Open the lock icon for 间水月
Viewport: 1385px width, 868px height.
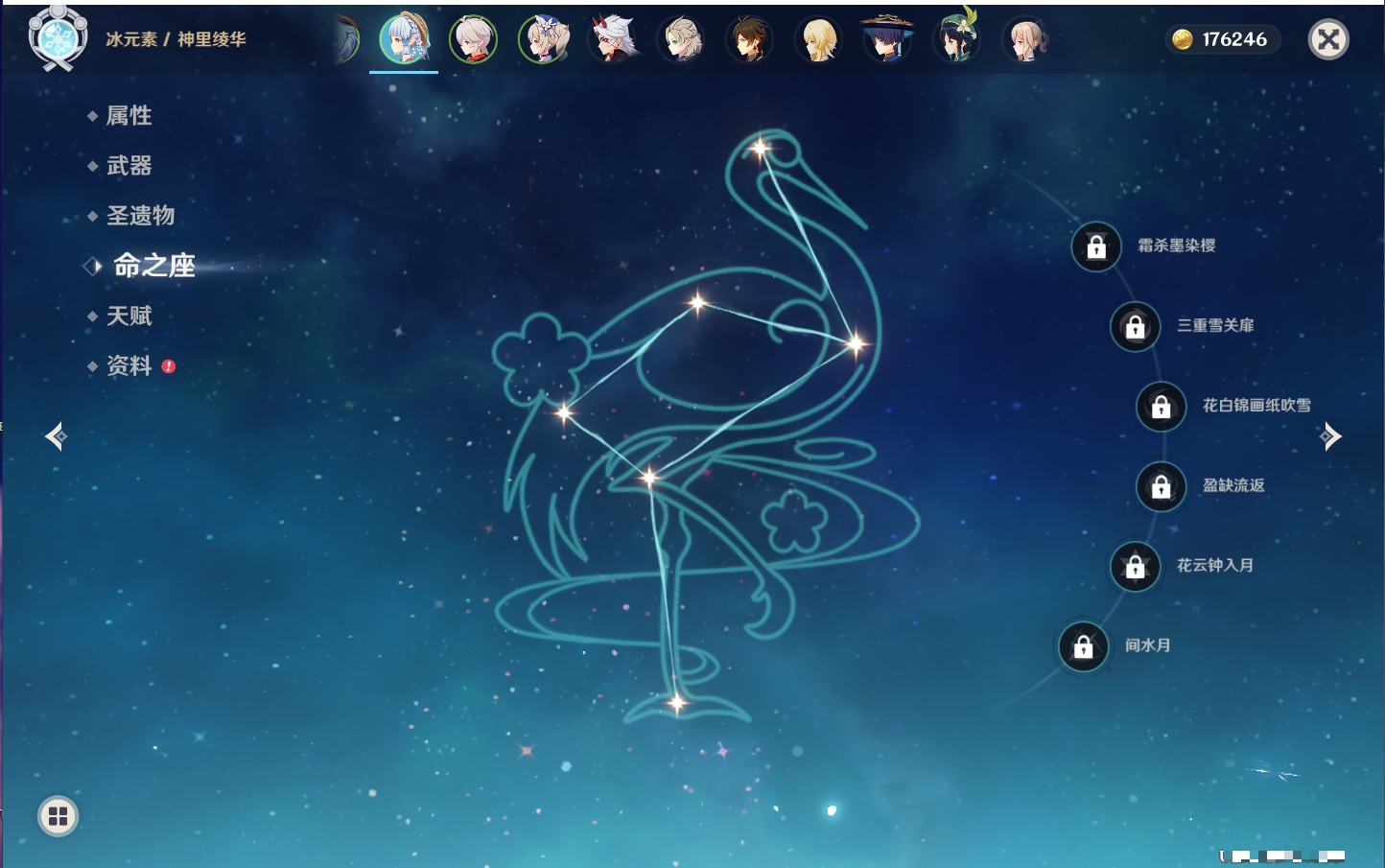[x=1084, y=646]
